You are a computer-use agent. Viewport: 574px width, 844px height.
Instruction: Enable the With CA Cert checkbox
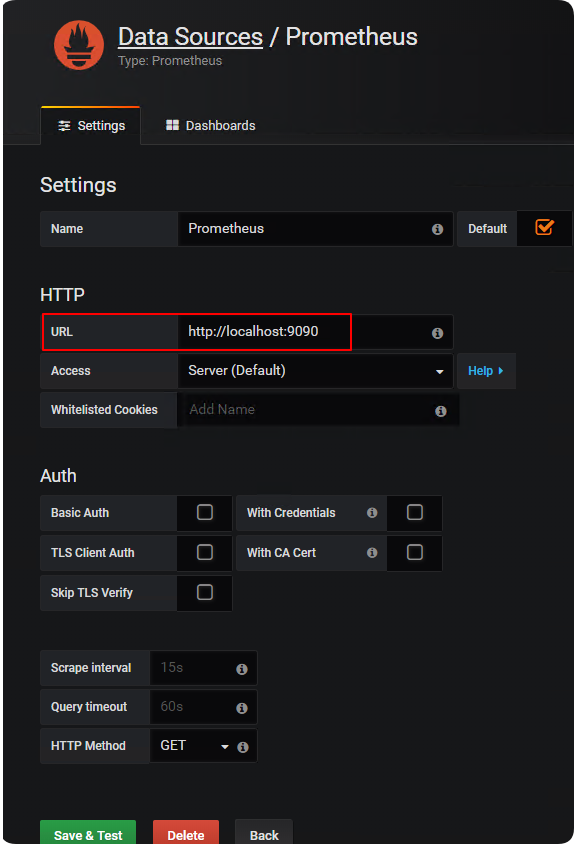click(x=415, y=552)
